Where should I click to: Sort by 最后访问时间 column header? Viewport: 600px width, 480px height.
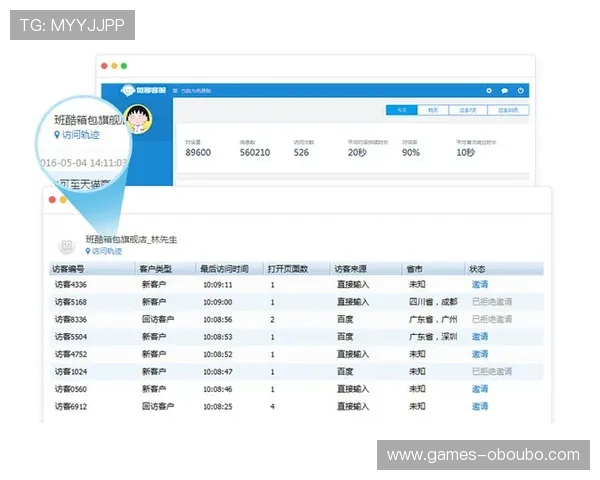230,269
